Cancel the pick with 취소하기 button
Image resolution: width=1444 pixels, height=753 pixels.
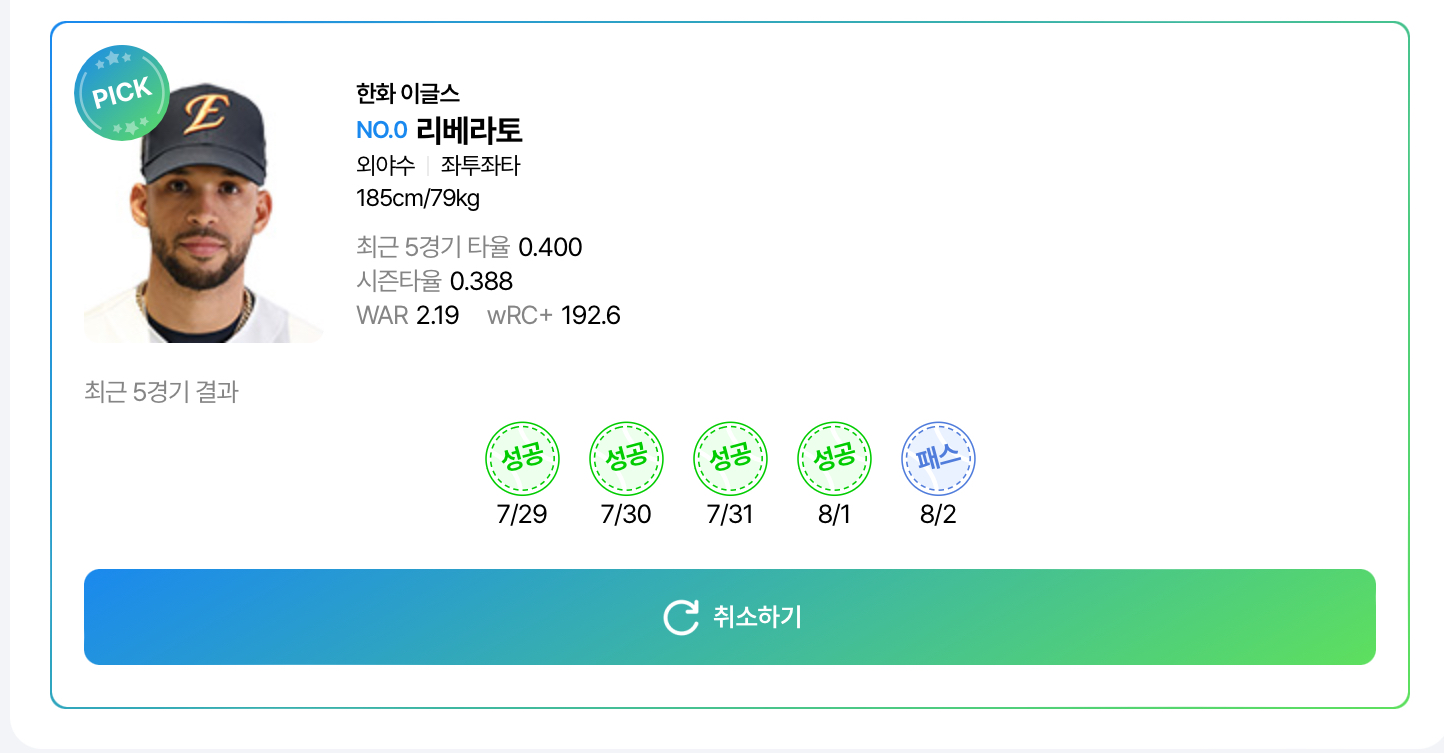coord(730,617)
